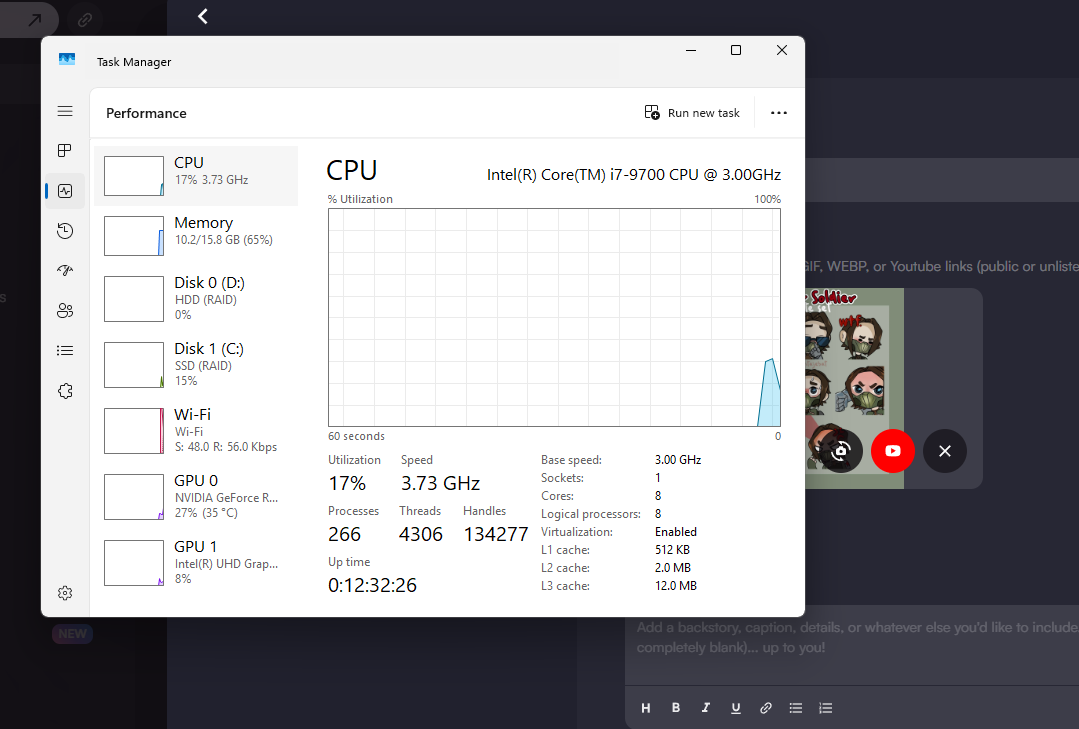Click the Intel Core i7-9700 CPU name text

[634, 175]
